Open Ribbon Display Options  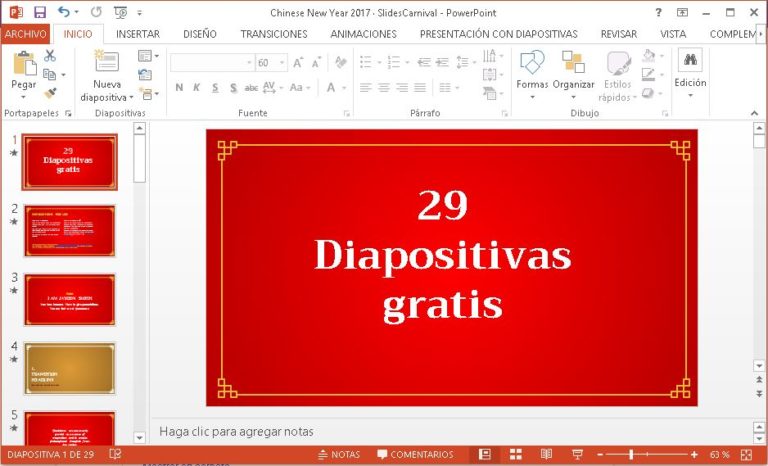[682, 13]
